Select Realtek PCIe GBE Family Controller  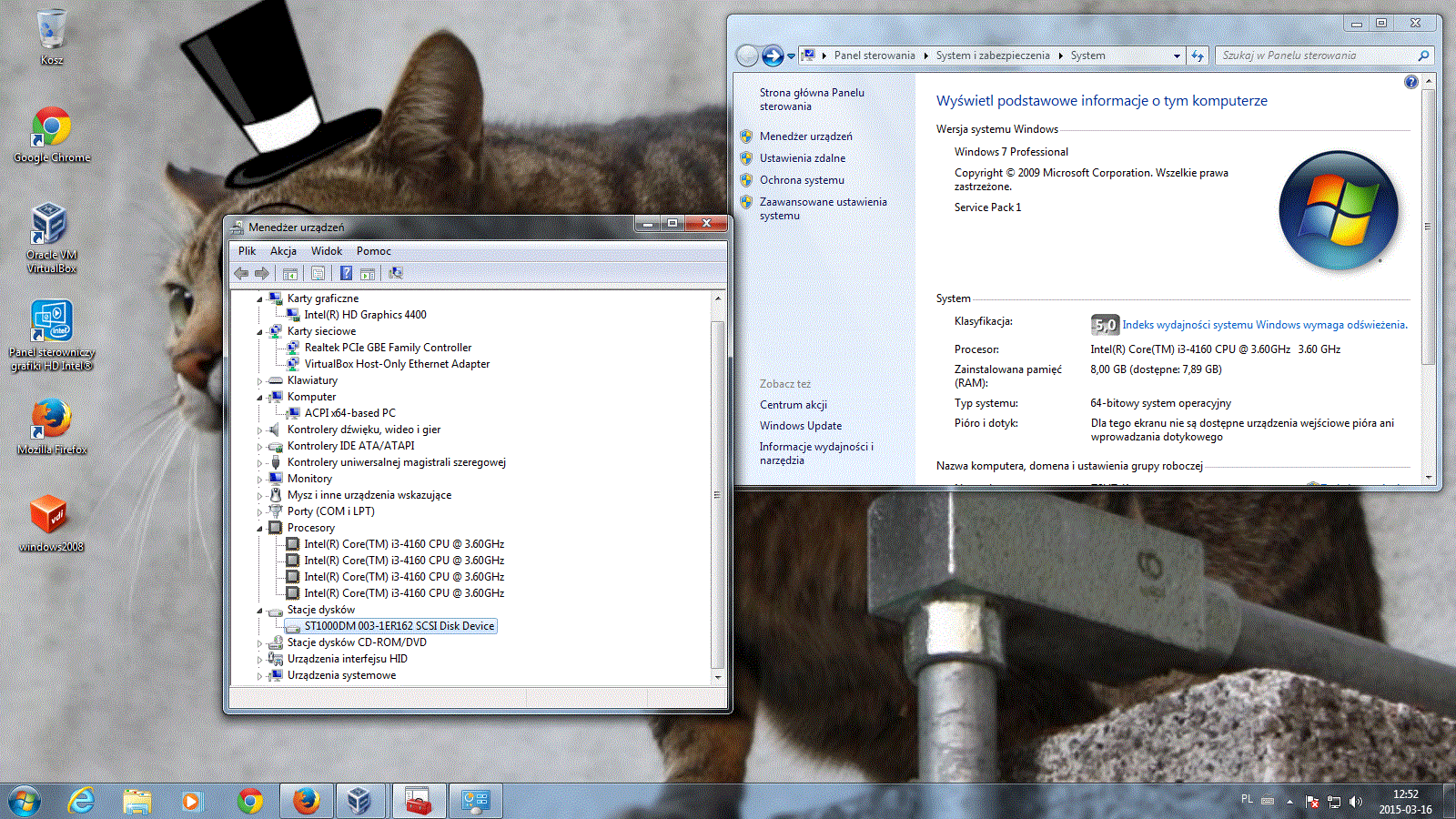click(388, 348)
